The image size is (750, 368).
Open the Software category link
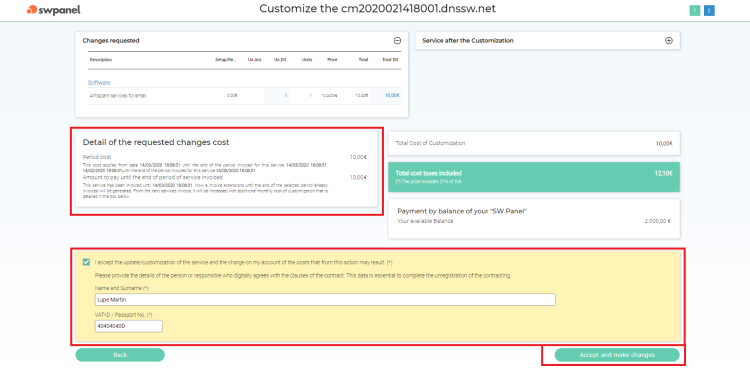tap(99, 83)
